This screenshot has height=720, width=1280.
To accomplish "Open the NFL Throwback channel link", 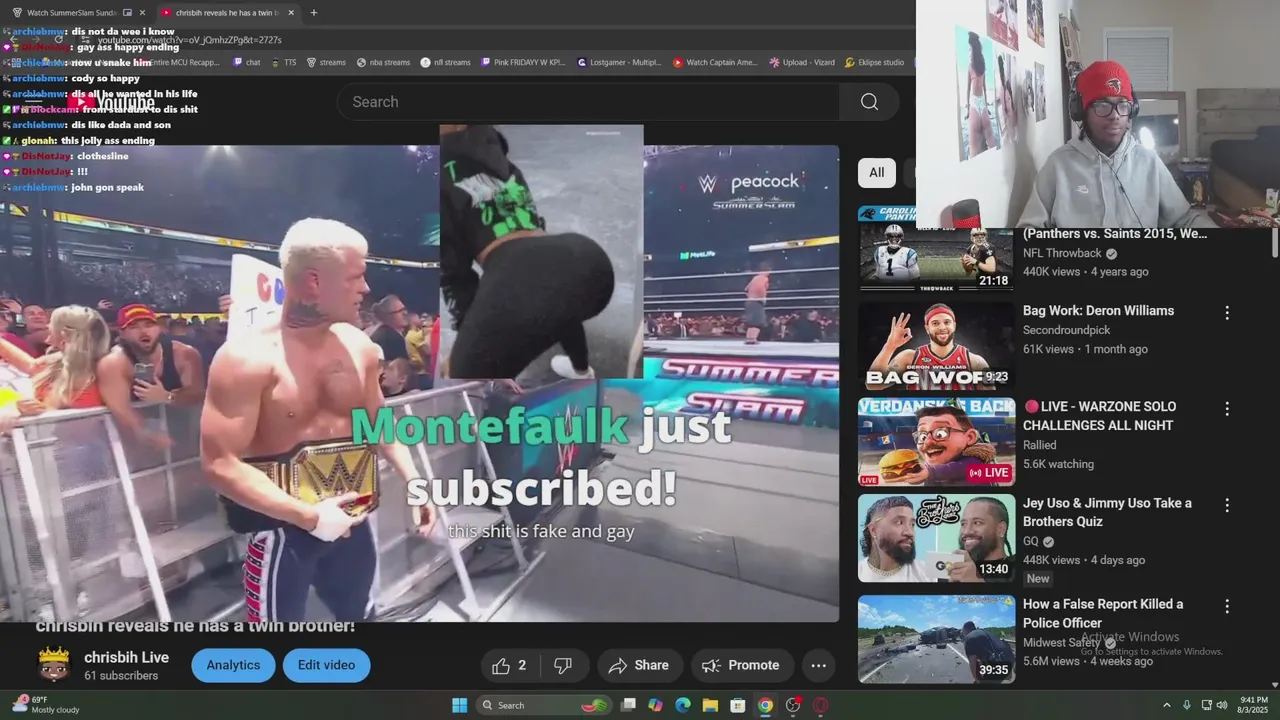I will tap(1062, 253).
